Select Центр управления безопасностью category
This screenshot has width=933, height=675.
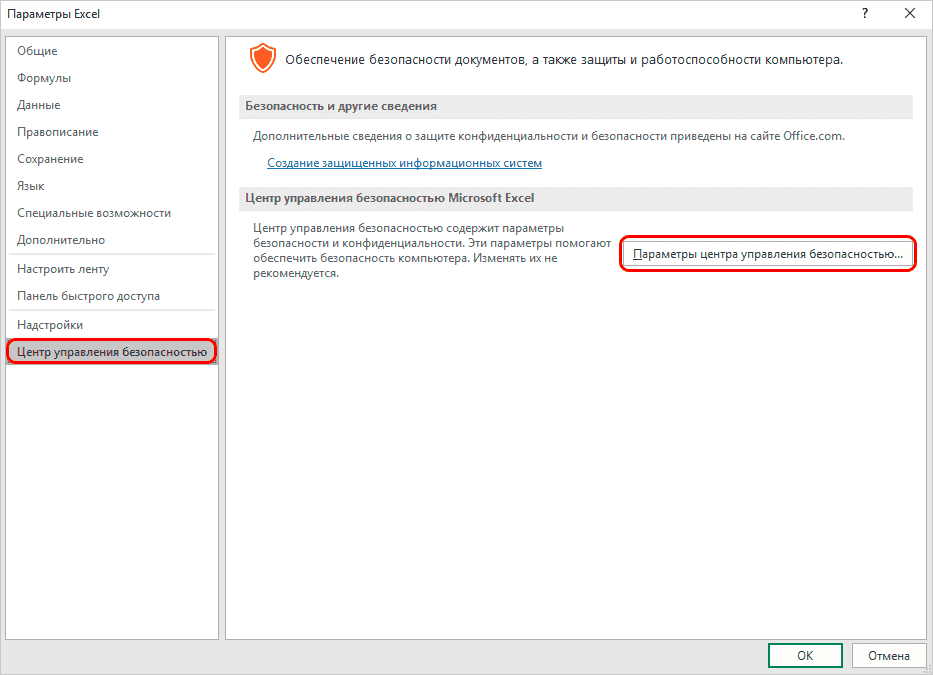tap(112, 352)
